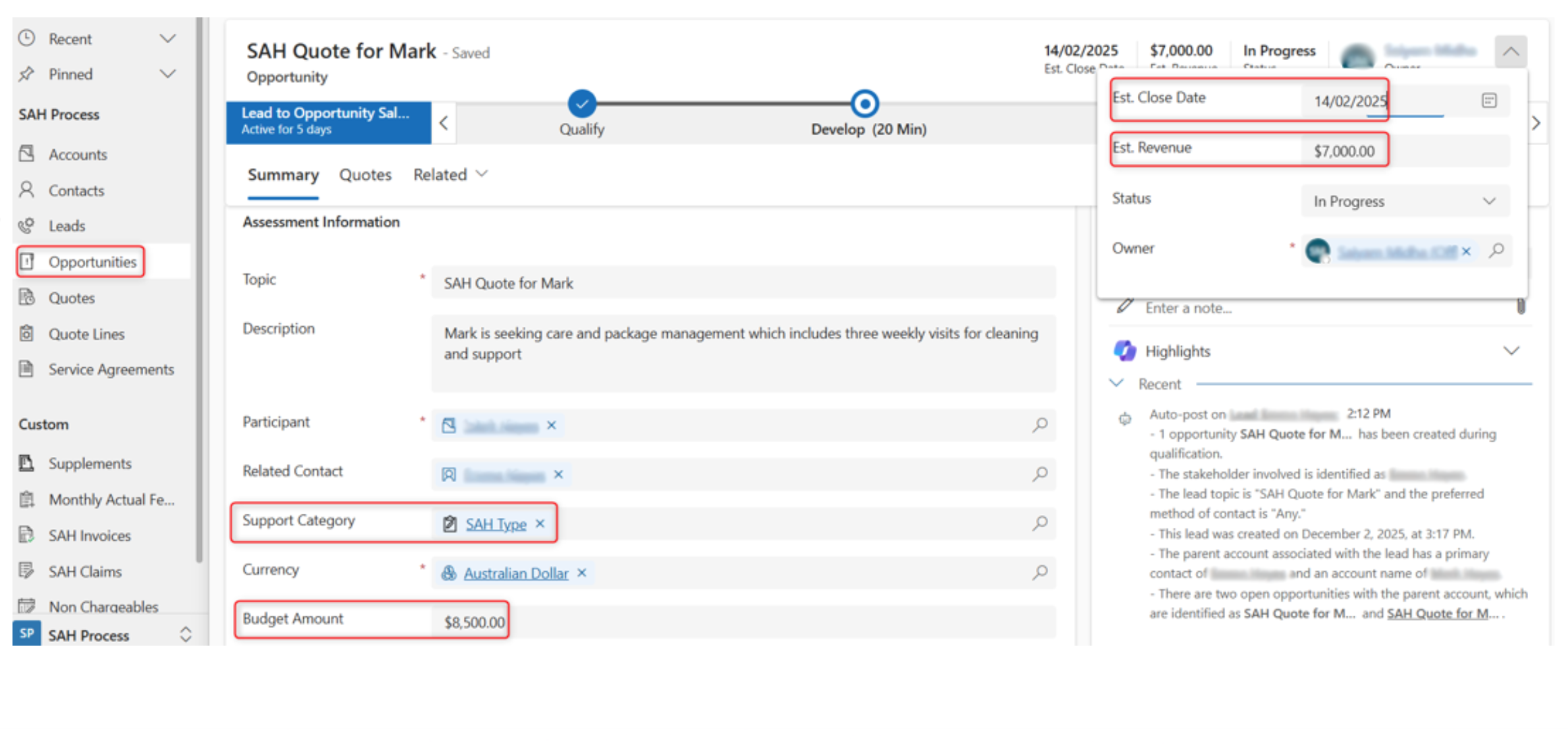This screenshot has height=744, width=1568.
Task: Select the Develop stage marker
Action: (x=864, y=103)
